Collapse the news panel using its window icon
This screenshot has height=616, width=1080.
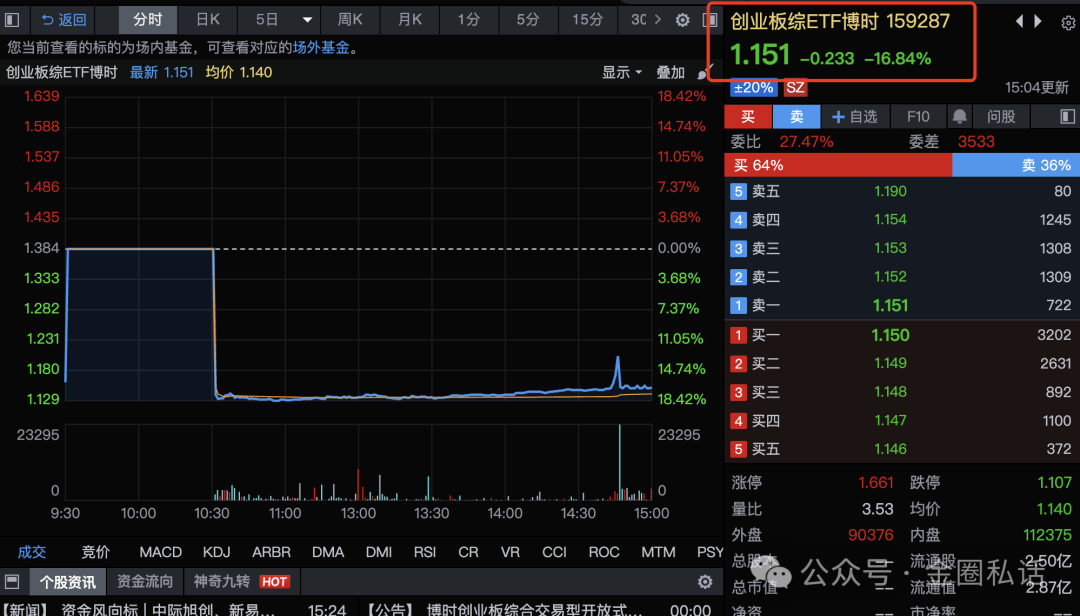[13, 582]
